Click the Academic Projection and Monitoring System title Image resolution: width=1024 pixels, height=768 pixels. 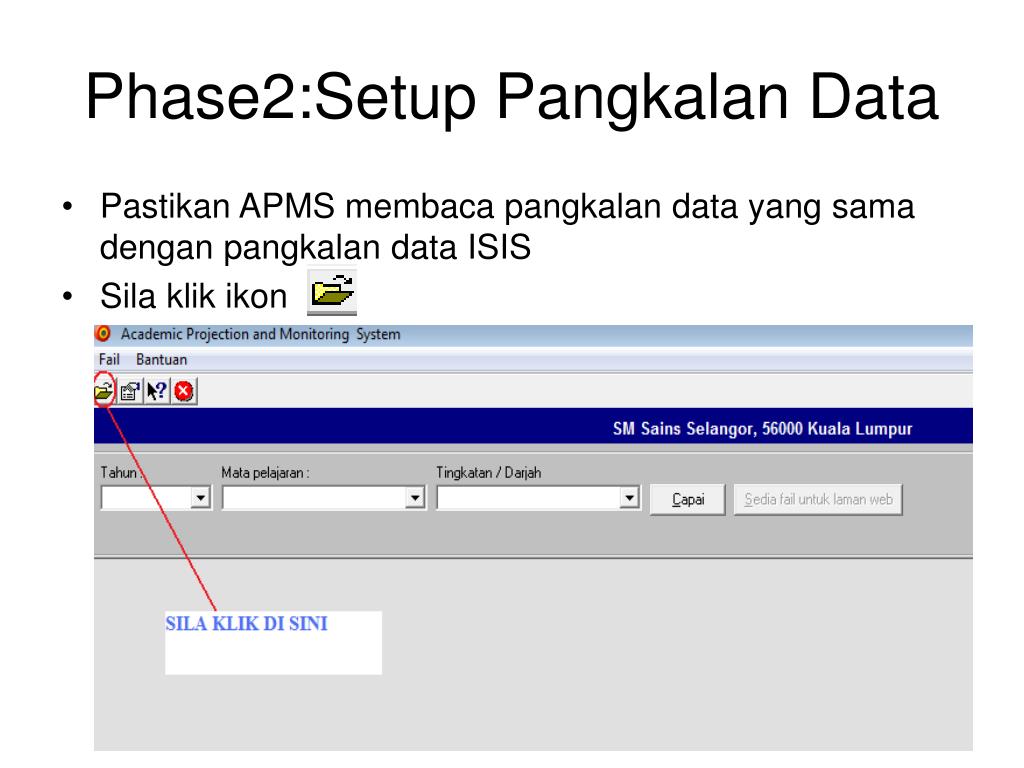coord(261,334)
